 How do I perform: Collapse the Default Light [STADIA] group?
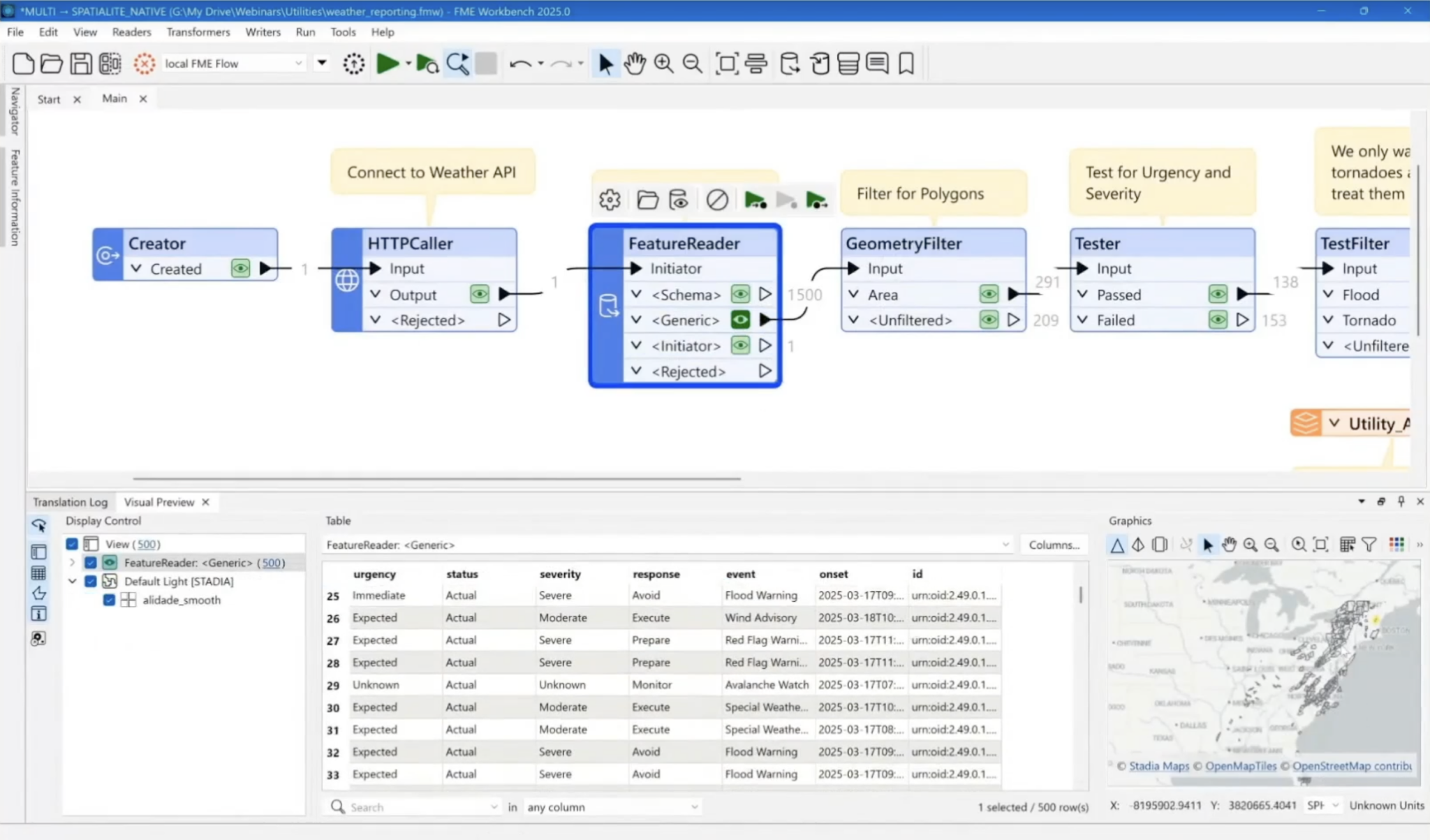[72, 581]
